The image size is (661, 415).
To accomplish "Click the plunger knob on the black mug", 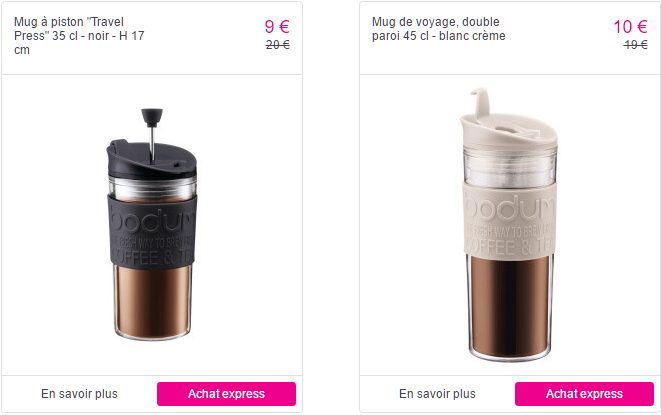I will pos(152,117).
